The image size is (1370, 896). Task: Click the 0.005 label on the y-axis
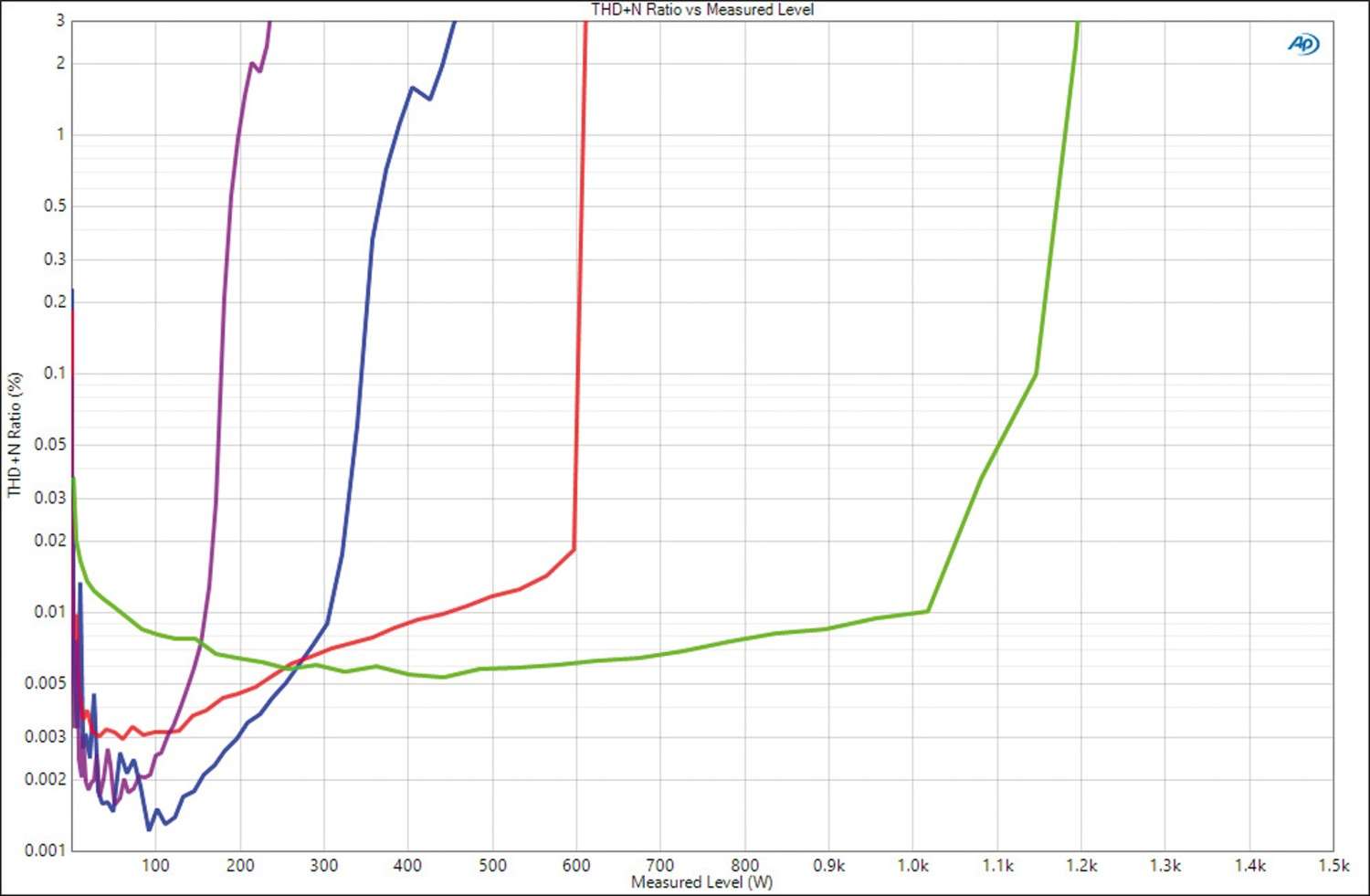46,682
